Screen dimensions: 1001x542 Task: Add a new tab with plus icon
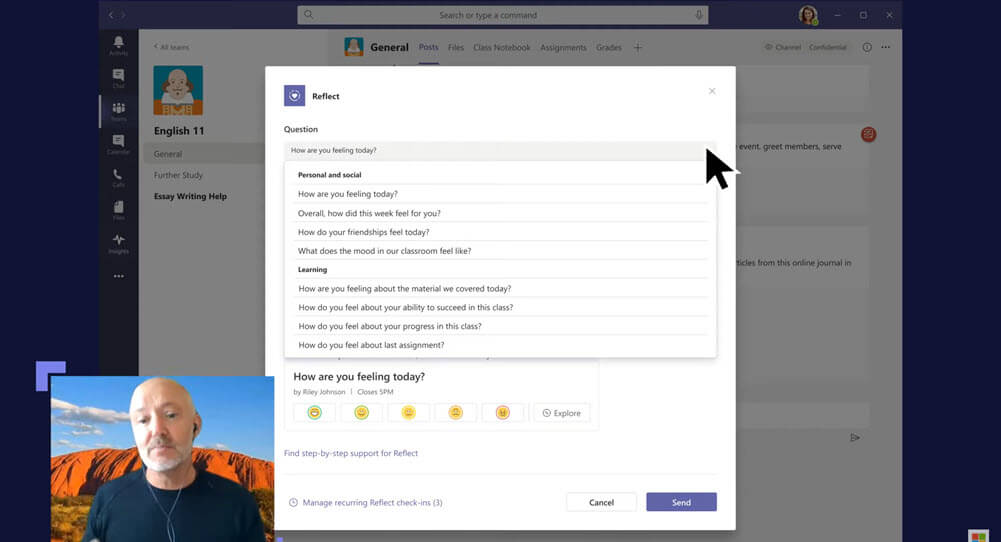pos(637,47)
